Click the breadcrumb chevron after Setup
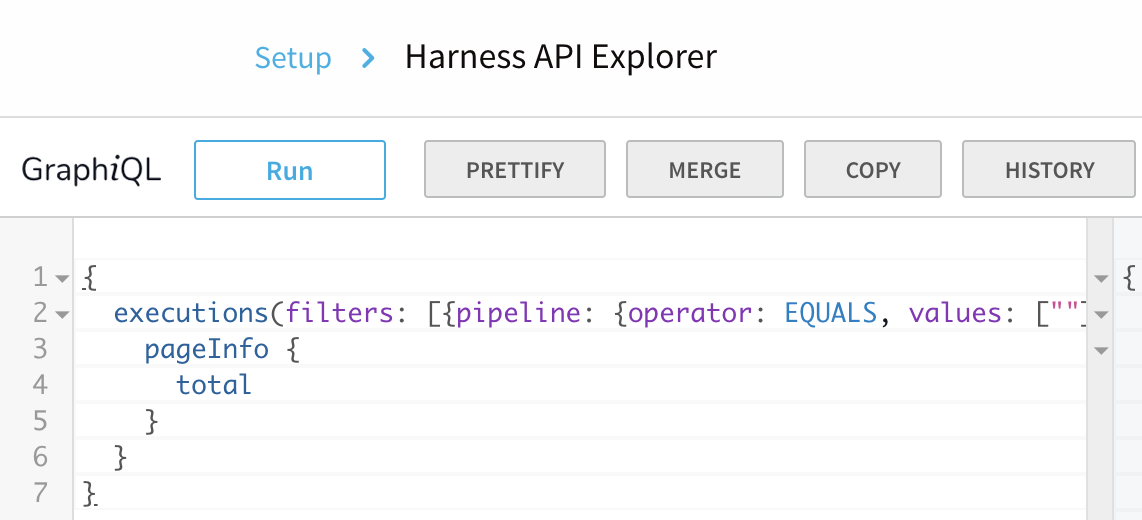The image size is (1142, 520). click(x=369, y=58)
